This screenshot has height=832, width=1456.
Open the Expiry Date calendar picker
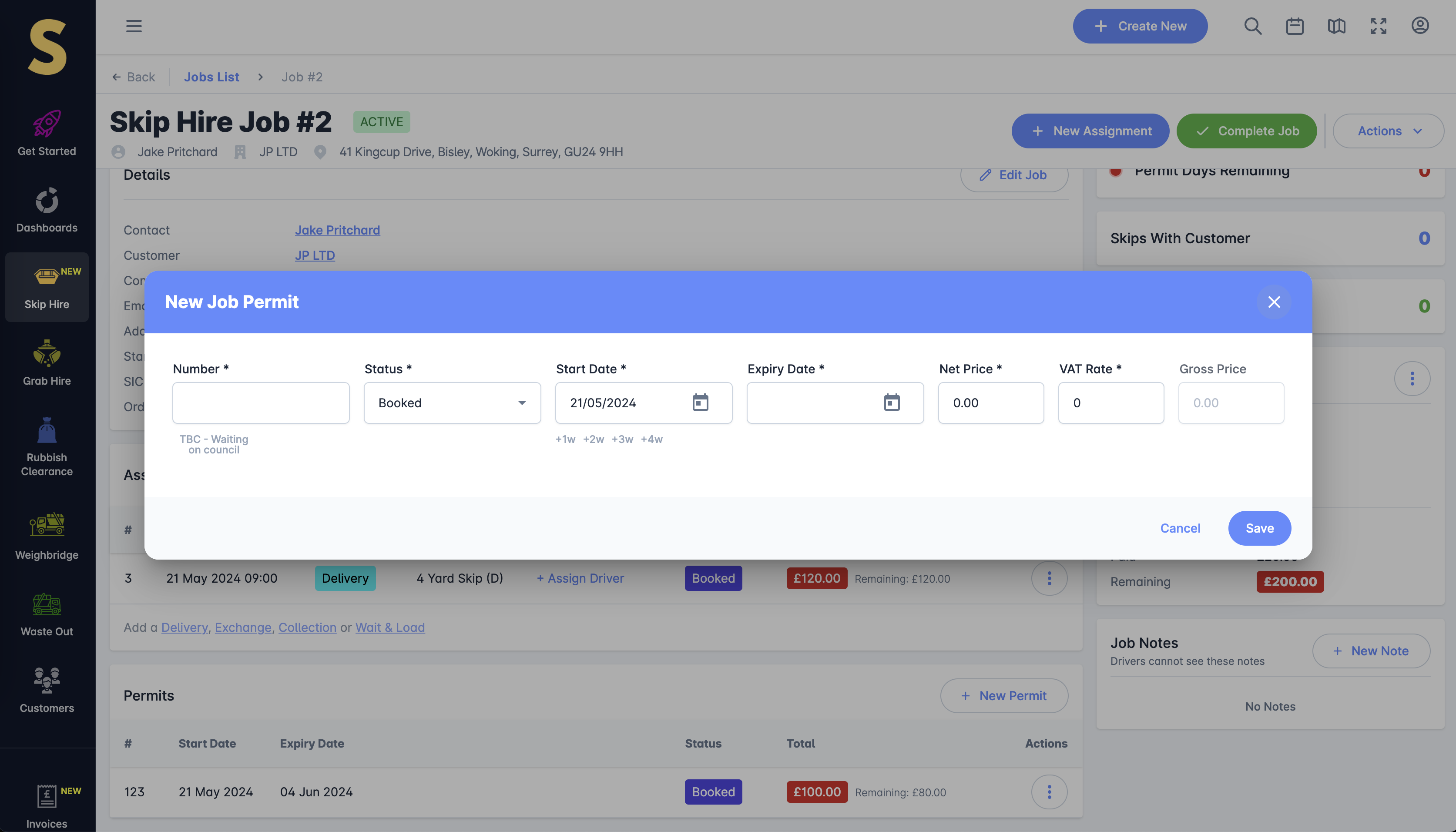click(892, 402)
